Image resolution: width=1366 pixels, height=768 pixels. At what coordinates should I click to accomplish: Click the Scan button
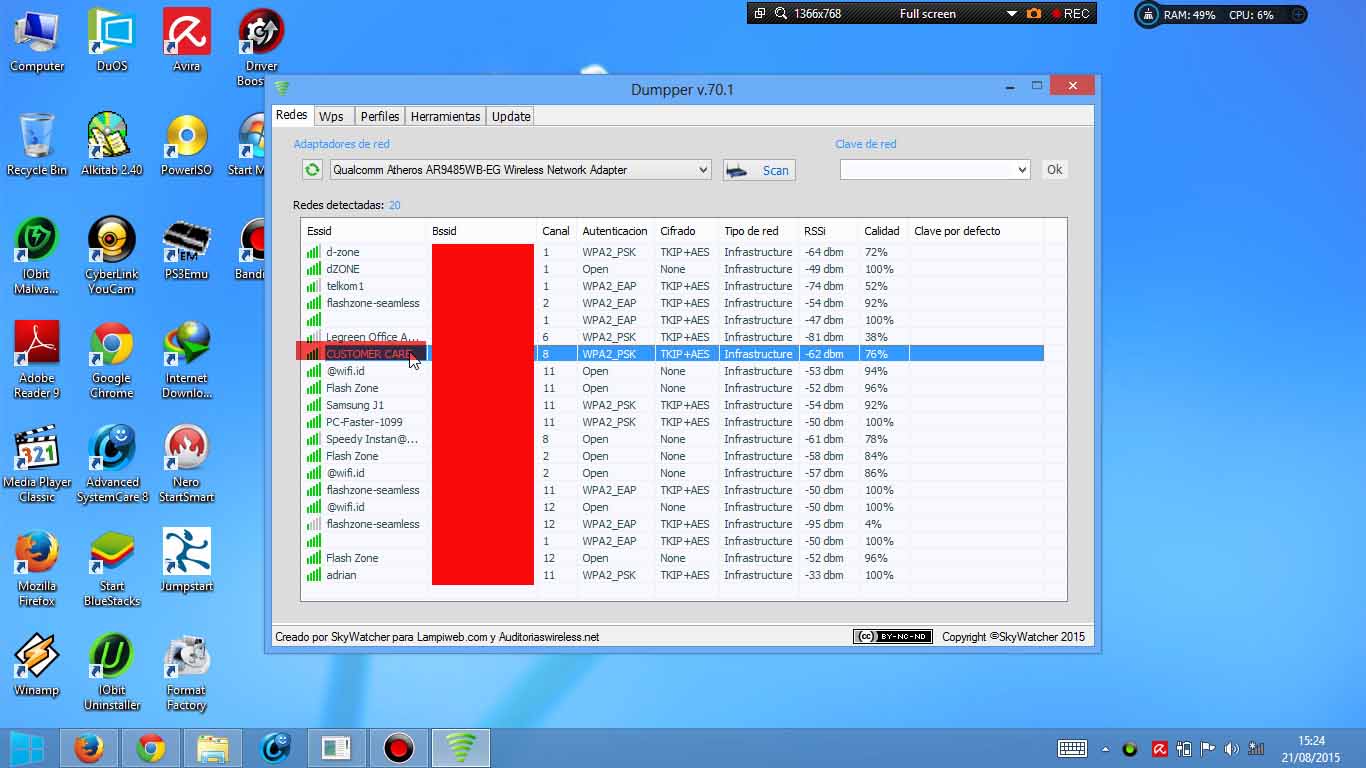coord(759,170)
